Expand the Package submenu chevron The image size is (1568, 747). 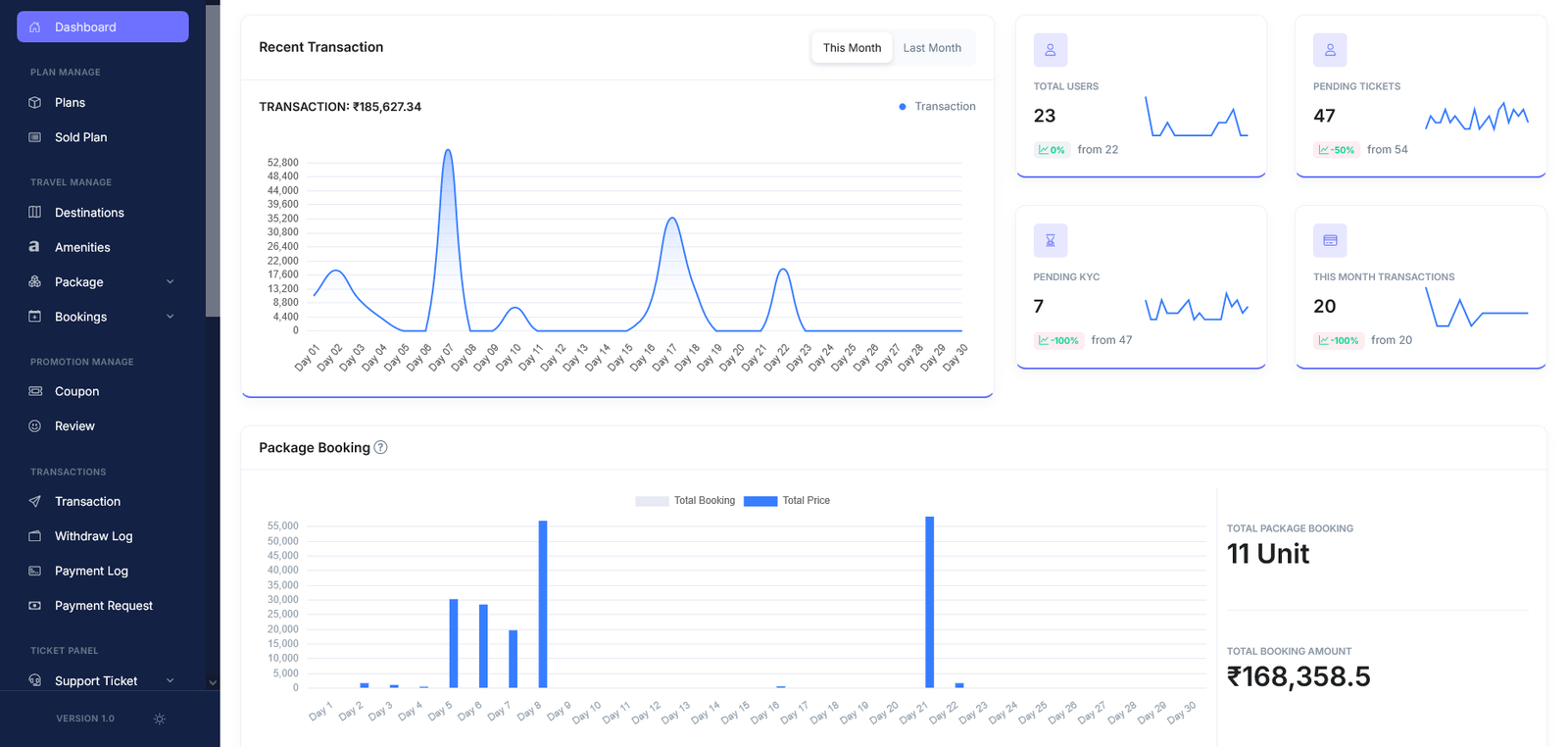pos(171,282)
